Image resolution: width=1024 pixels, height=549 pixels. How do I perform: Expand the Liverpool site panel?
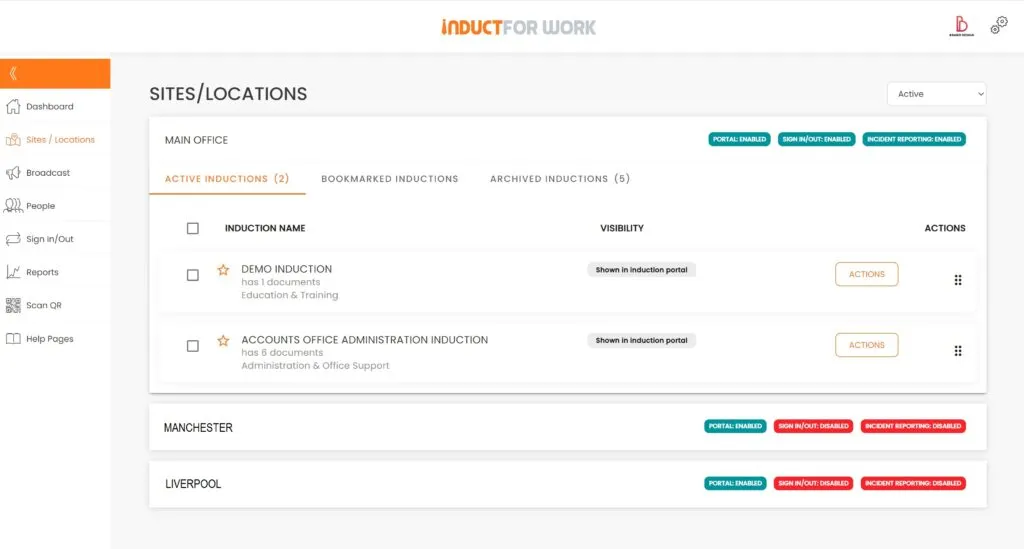(568, 484)
